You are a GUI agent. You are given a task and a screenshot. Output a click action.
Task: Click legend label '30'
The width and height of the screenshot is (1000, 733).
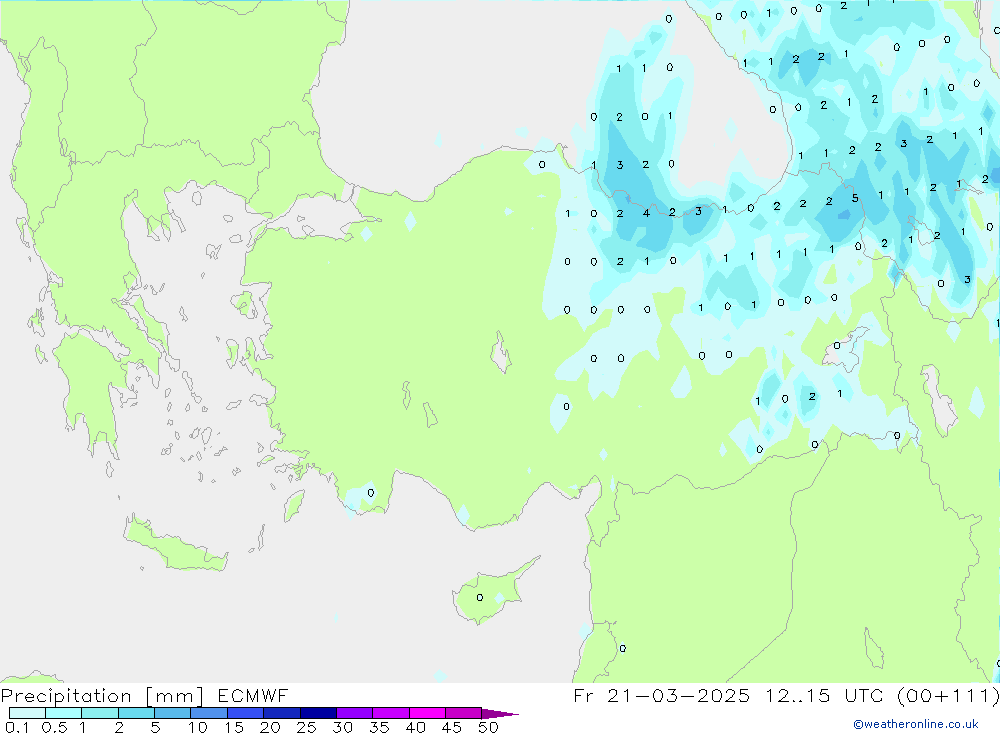coord(342,727)
